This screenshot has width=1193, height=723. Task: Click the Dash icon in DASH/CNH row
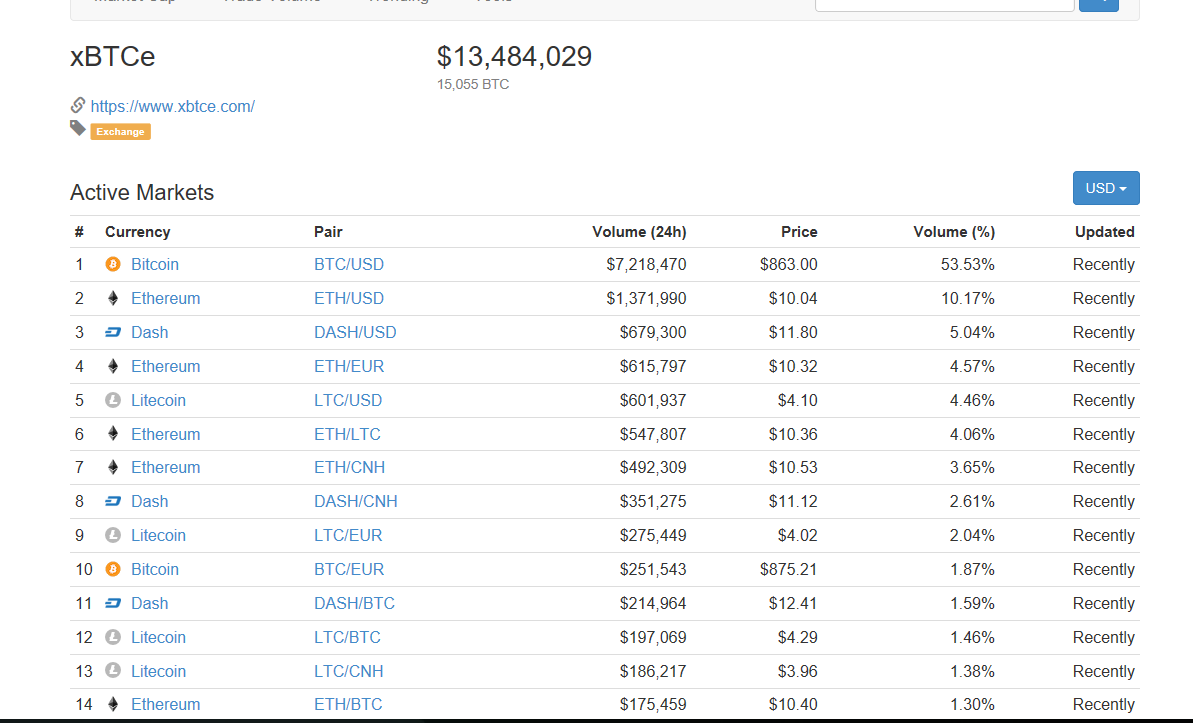click(113, 502)
